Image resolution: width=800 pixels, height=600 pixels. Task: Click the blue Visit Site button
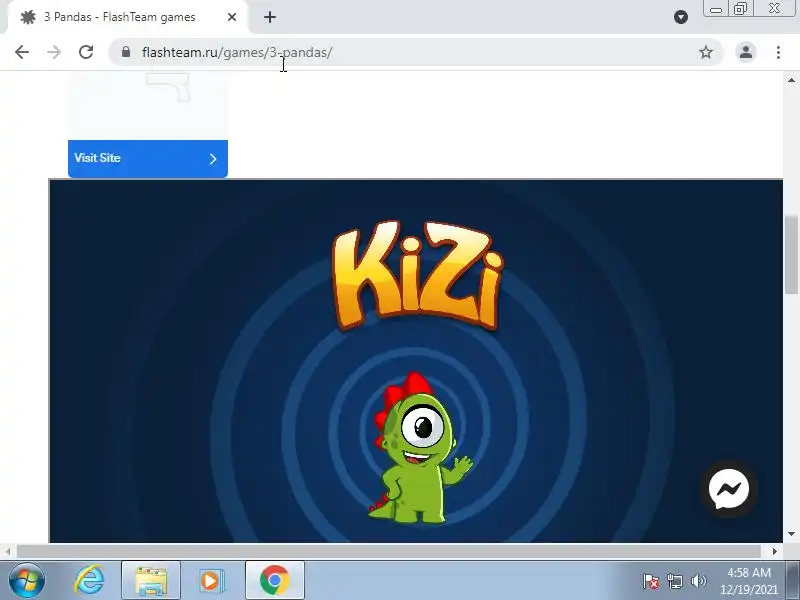pyautogui.click(x=148, y=159)
